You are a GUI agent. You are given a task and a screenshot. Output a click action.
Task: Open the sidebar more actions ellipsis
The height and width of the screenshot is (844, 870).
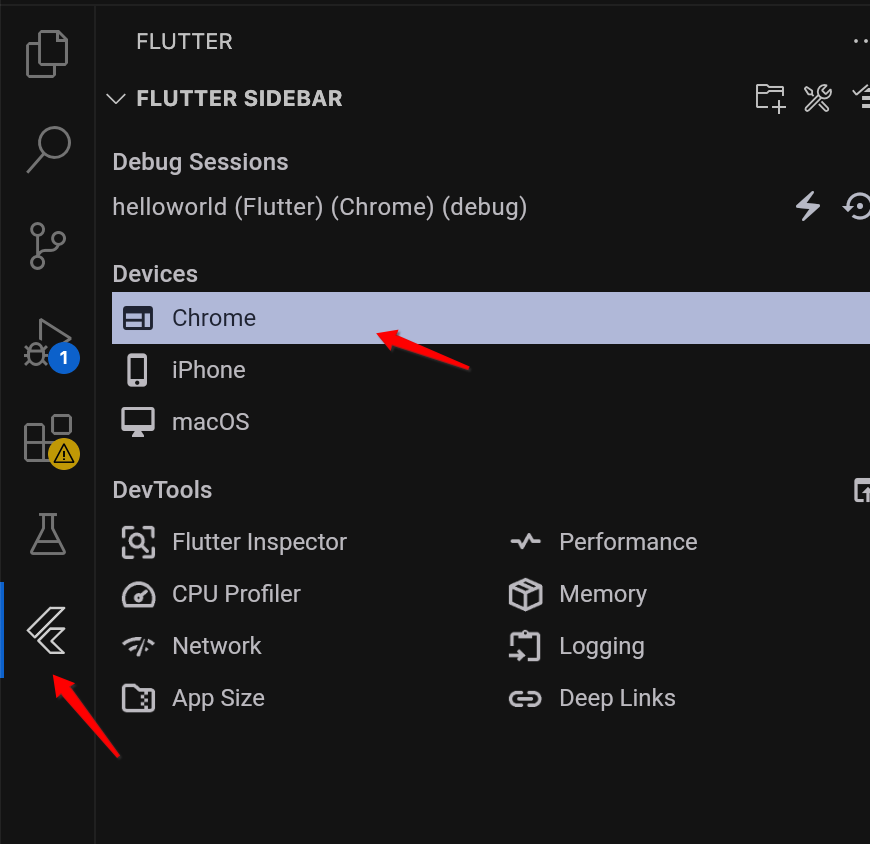[x=861, y=41]
